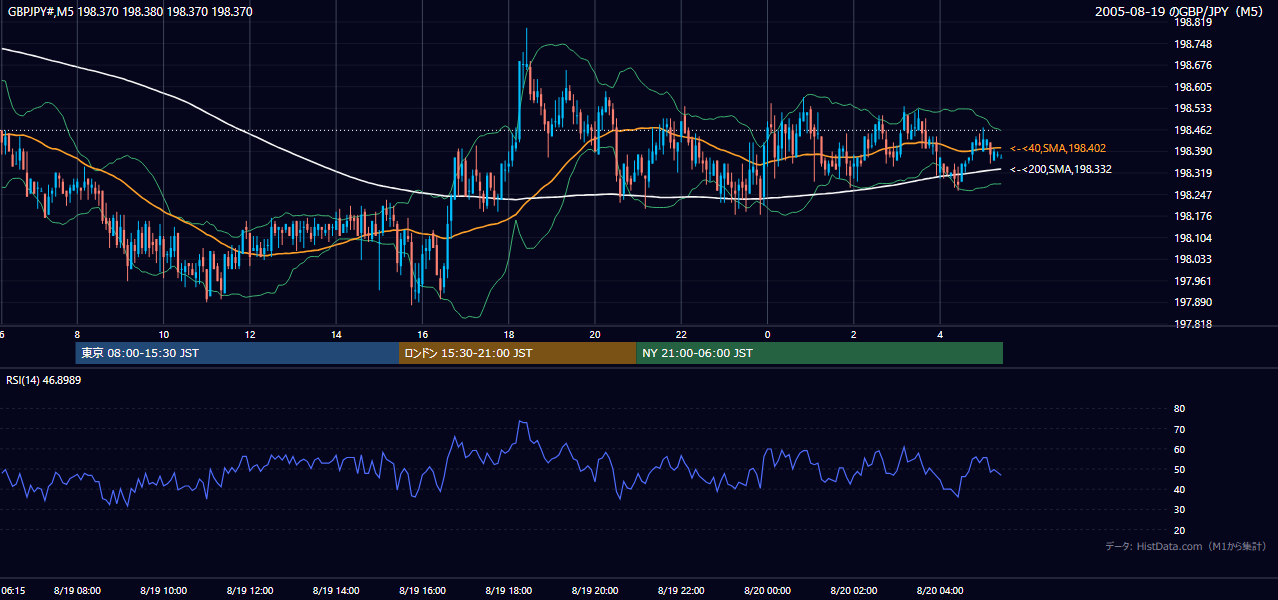
Task: Click RSI scale value 20
Action: pyautogui.click(x=1179, y=530)
